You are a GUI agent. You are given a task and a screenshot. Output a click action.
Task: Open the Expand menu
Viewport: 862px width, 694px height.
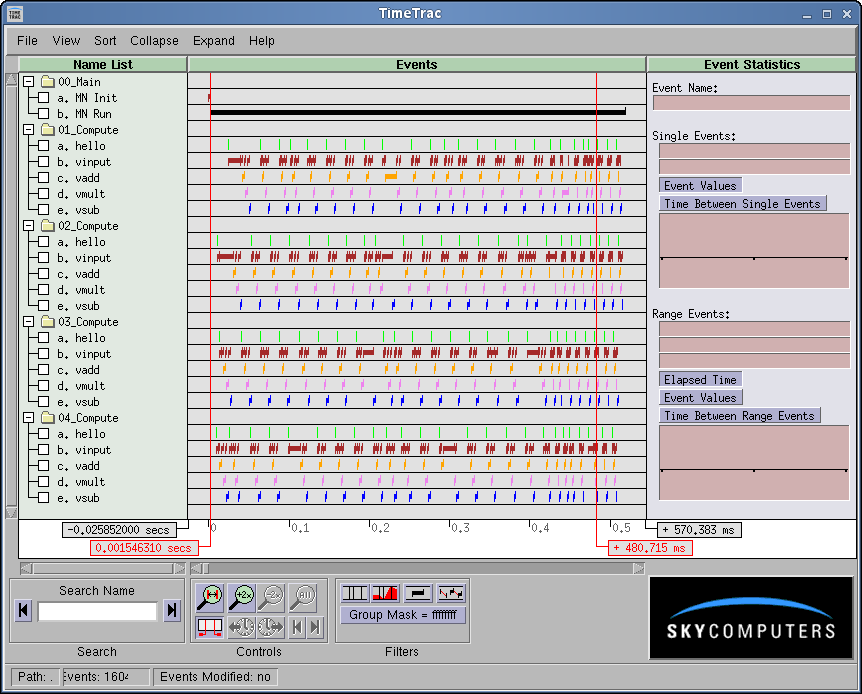[x=214, y=41]
